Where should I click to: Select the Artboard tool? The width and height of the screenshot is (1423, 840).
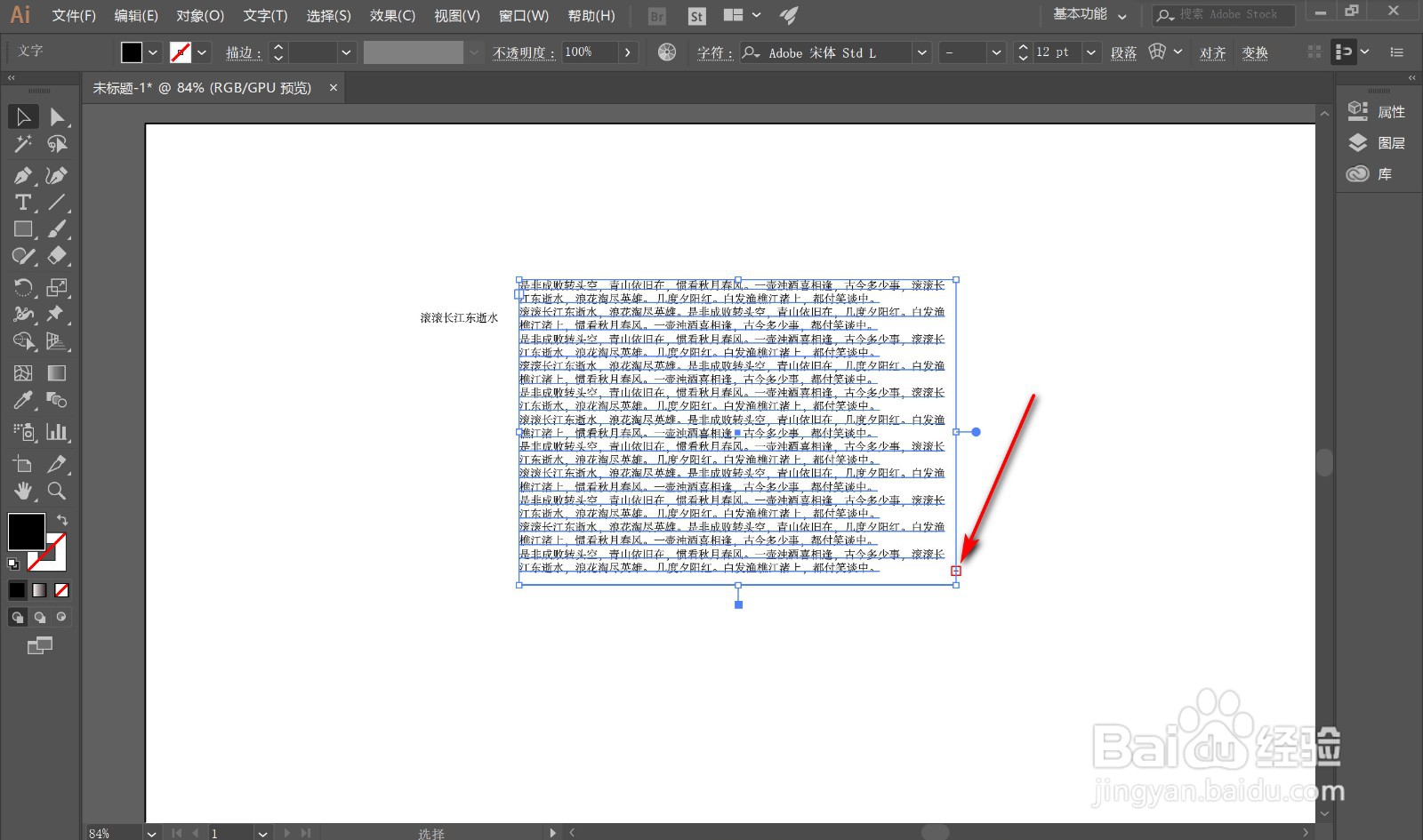23,463
